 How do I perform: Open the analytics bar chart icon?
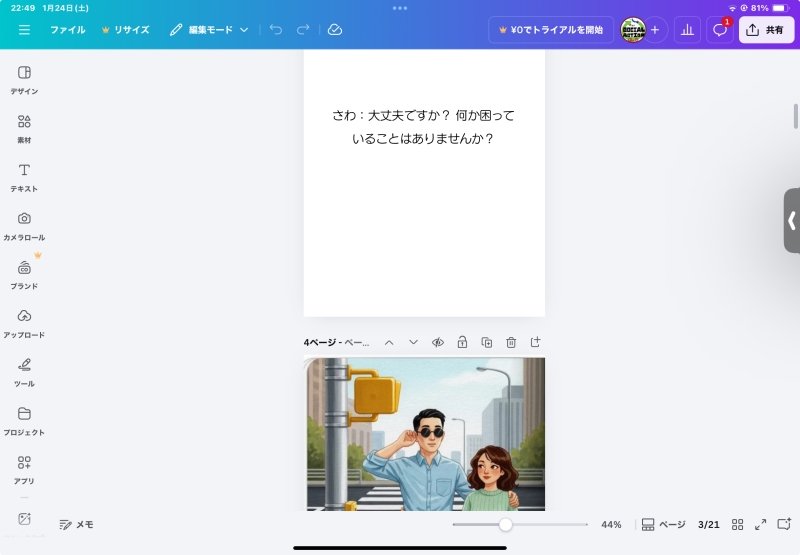pyautogui.click(x=687, y=30)
